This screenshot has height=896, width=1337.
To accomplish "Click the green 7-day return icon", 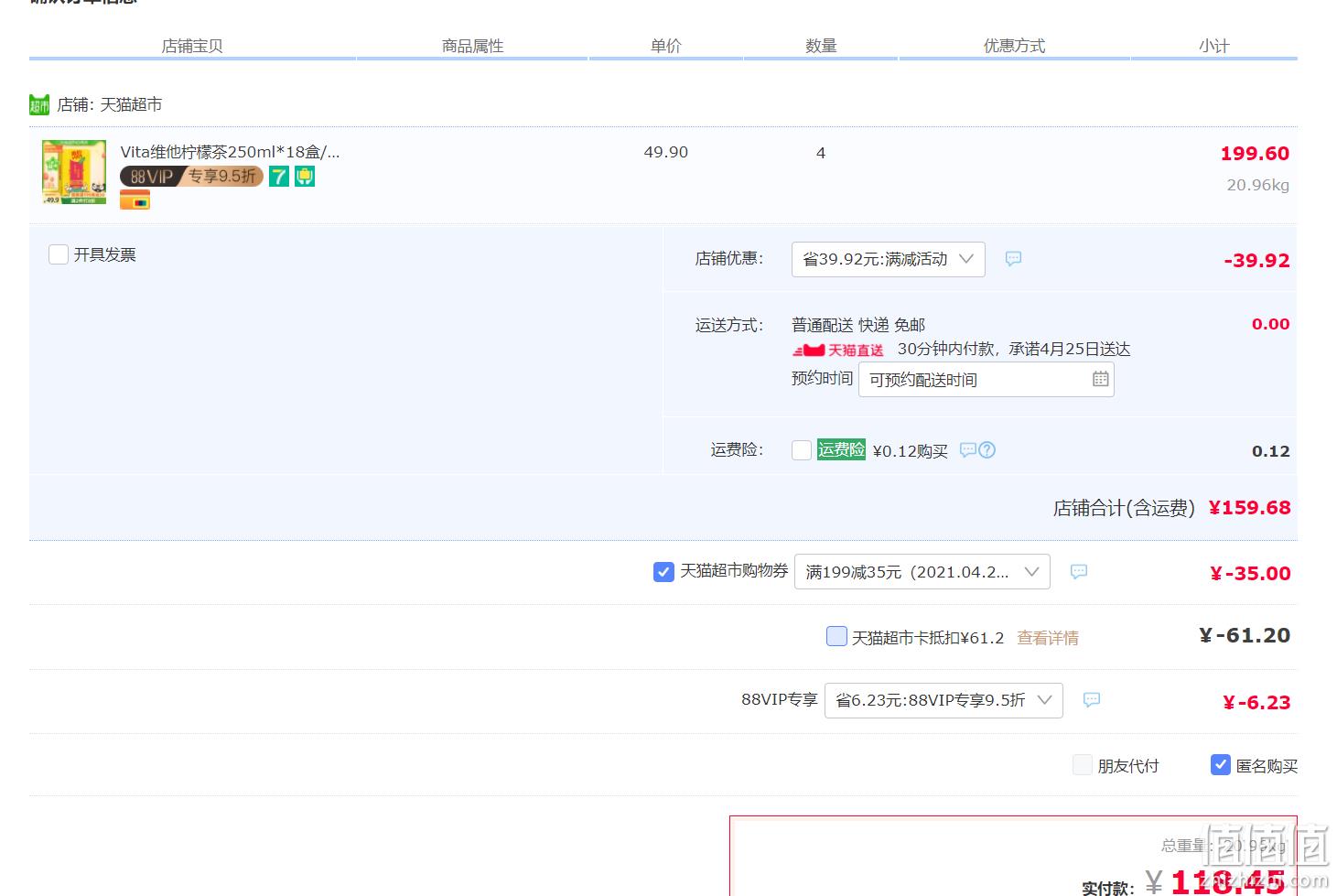I will (279, 177).
